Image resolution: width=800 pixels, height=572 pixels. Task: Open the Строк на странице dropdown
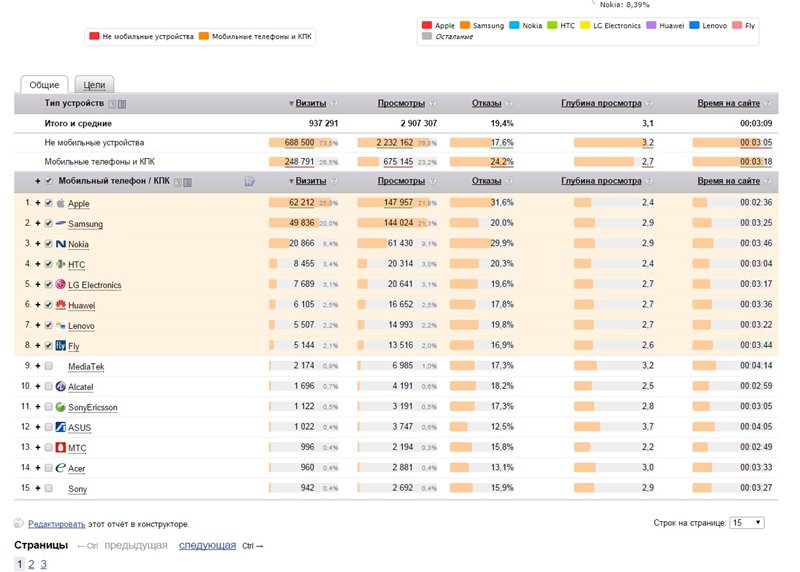[x=744, y=523]
